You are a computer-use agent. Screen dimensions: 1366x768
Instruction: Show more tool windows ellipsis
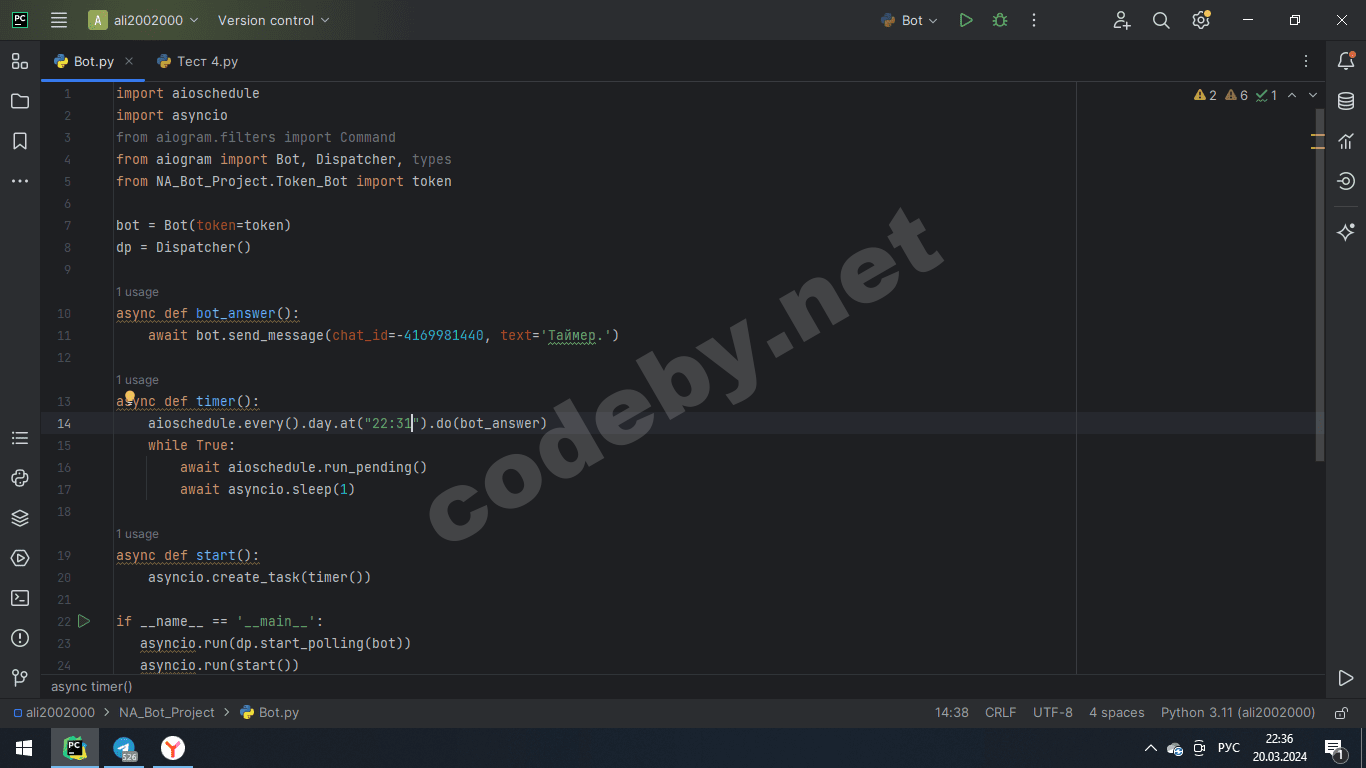20,181
